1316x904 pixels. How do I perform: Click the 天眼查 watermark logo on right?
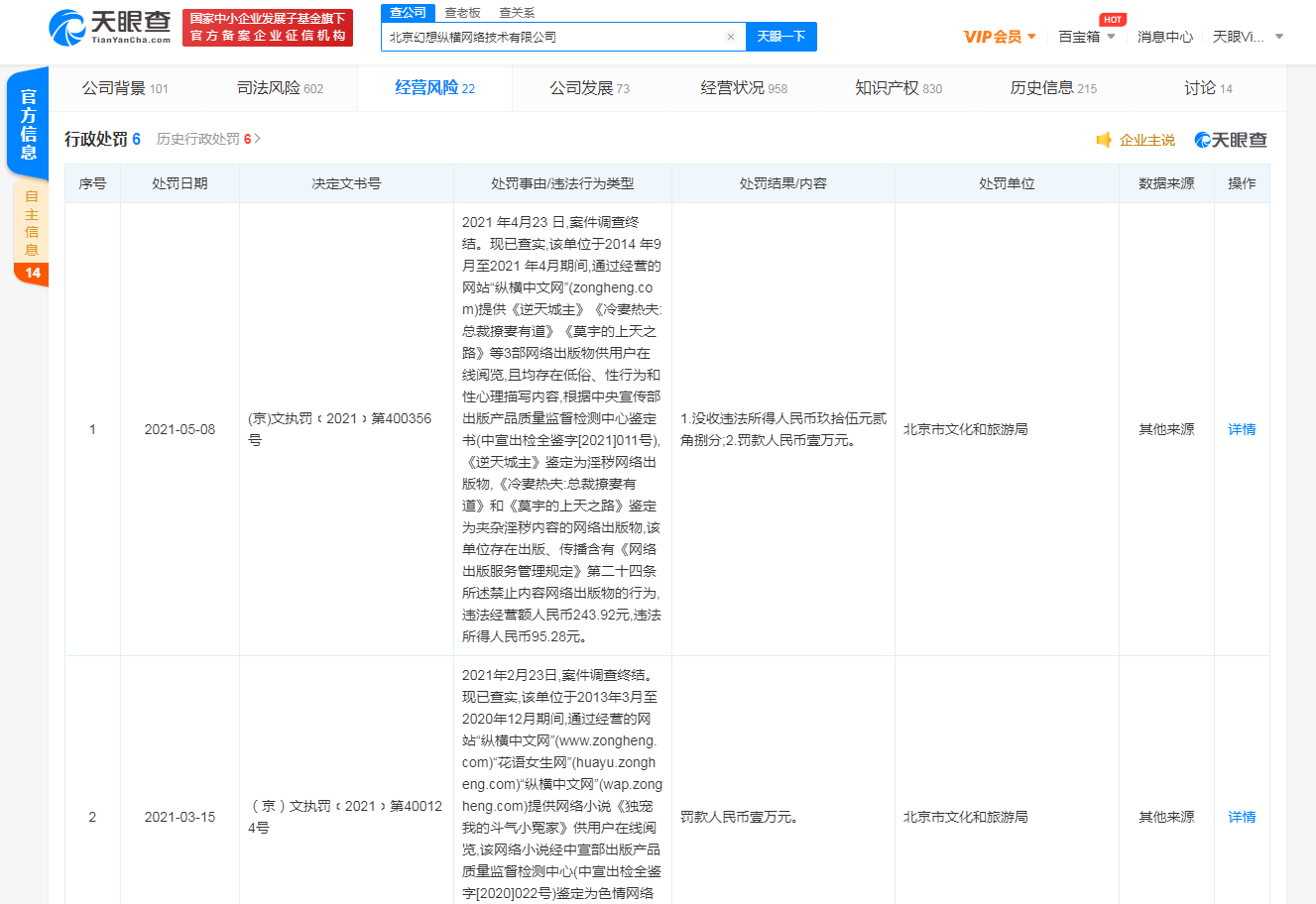(x=1231, y=140)
